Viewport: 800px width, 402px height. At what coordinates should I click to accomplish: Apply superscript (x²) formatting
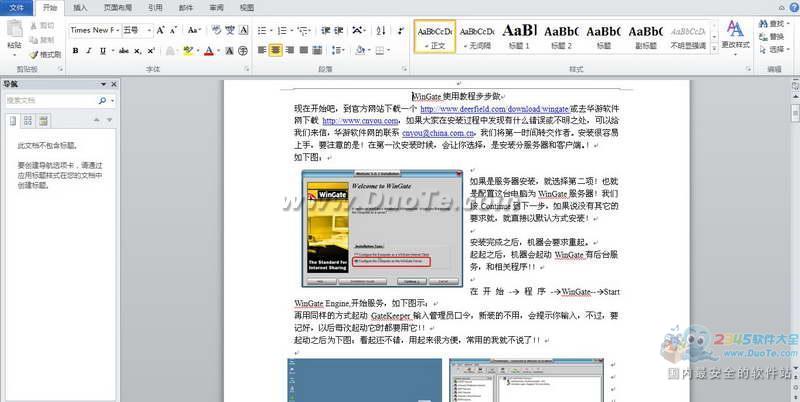tap(151, 51)
